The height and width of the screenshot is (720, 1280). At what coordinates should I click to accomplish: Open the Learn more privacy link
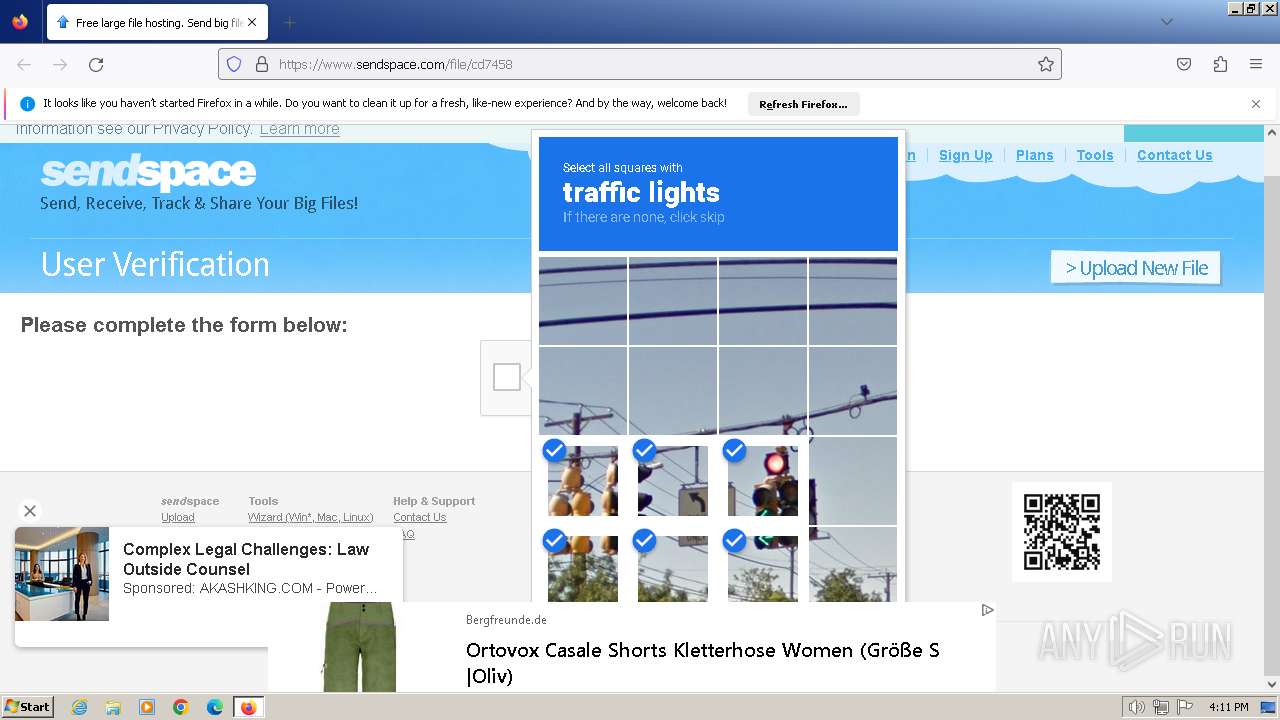pos(299,129)
